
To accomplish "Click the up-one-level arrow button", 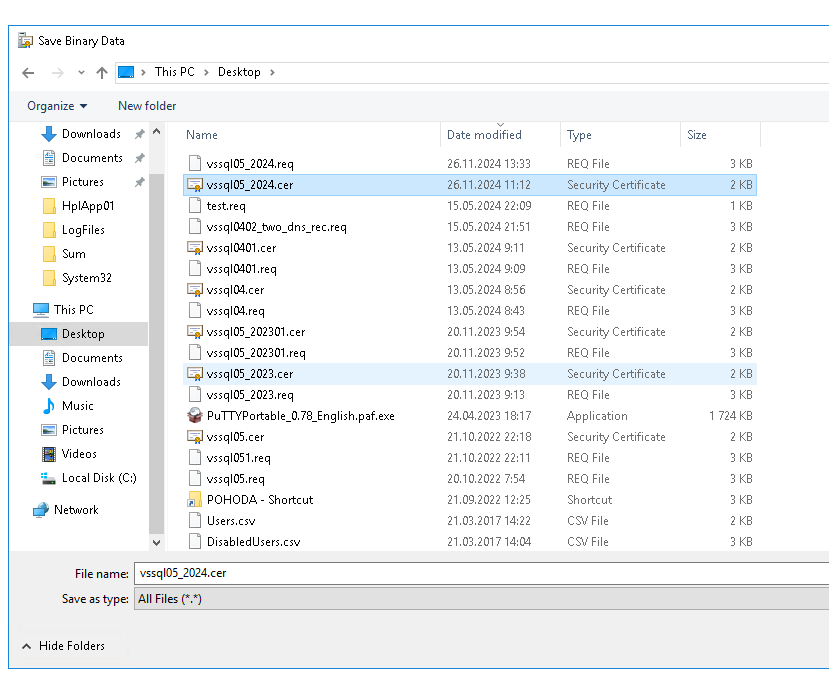I will [x=102, y=73].
